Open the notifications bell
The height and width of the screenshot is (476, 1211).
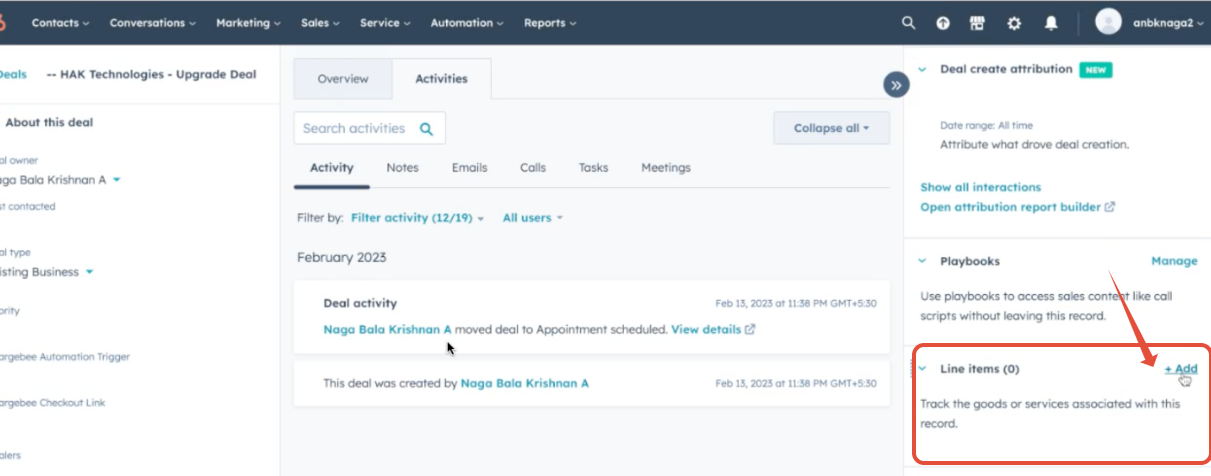pos(1051,23)
